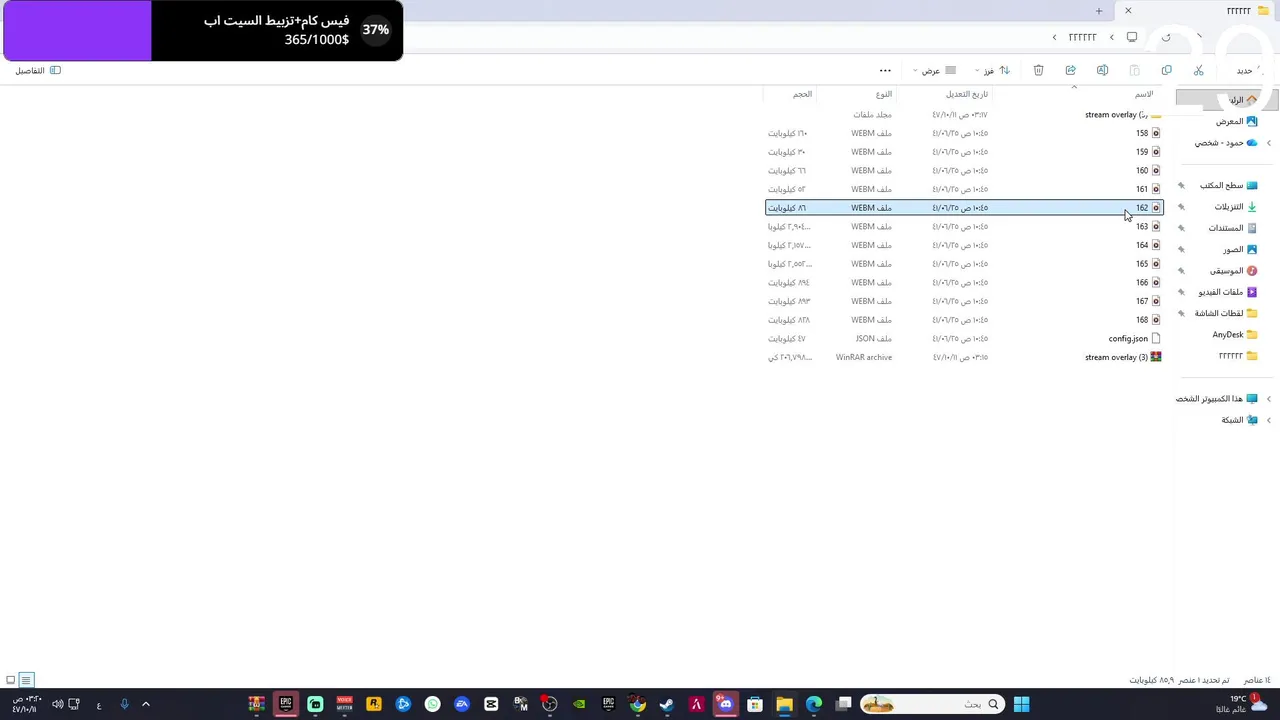The image size is (1280, 720).
Task: Open Screenshots (لقطات الشاشة) folder in sidebar
Action: point(1226,313)
